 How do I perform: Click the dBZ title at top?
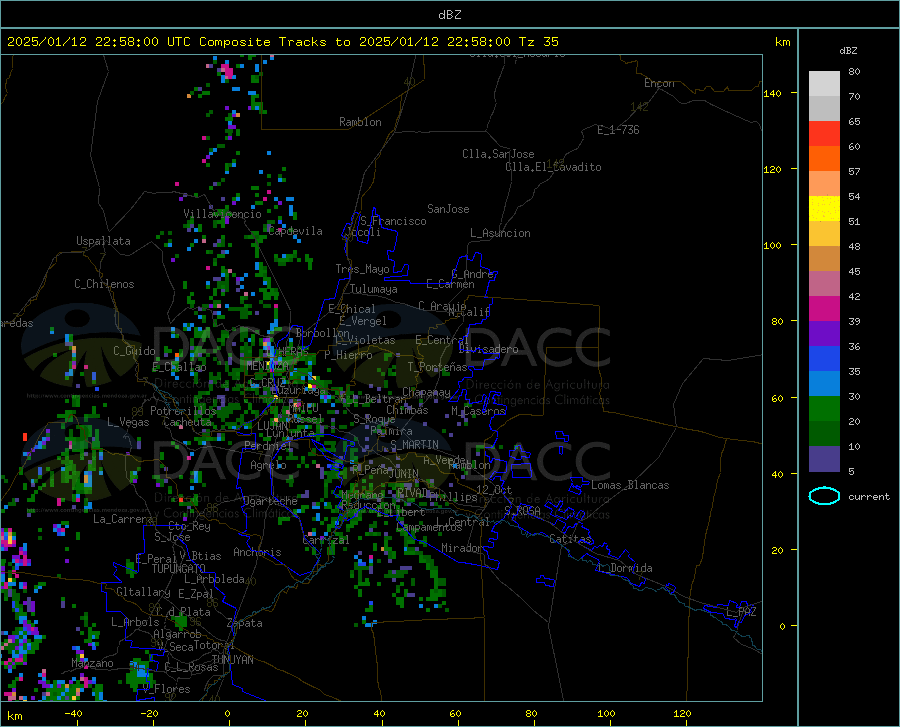pos(449,15)
